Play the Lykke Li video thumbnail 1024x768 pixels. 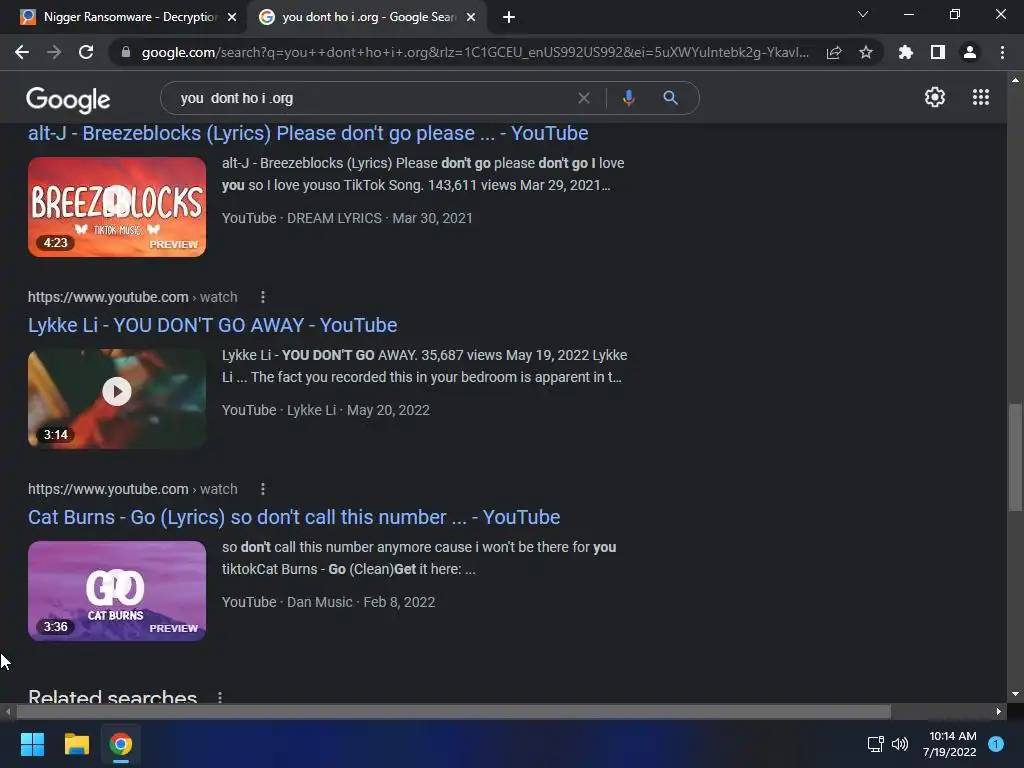117,398
